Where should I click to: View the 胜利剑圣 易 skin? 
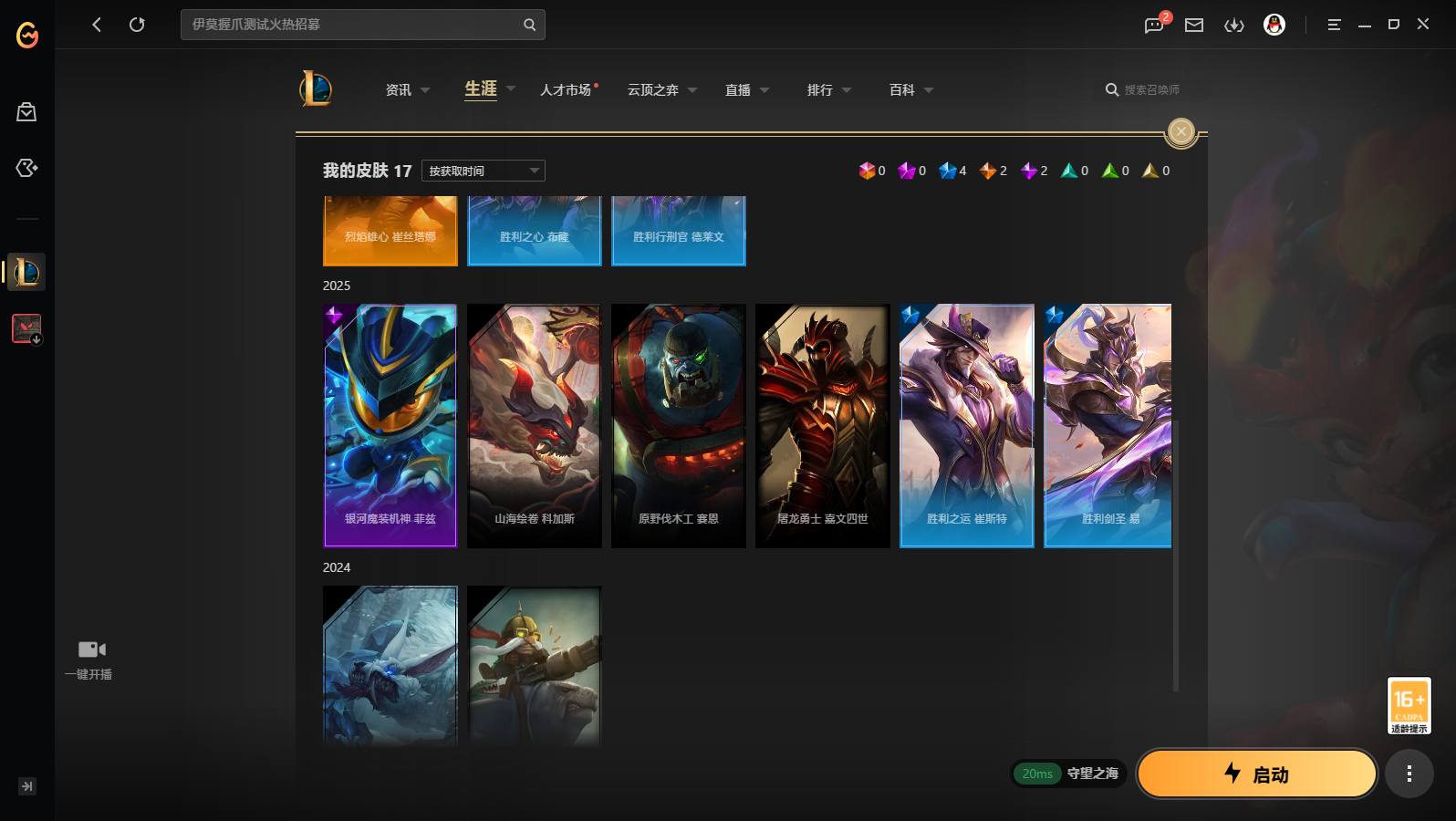click(1108, 426)
